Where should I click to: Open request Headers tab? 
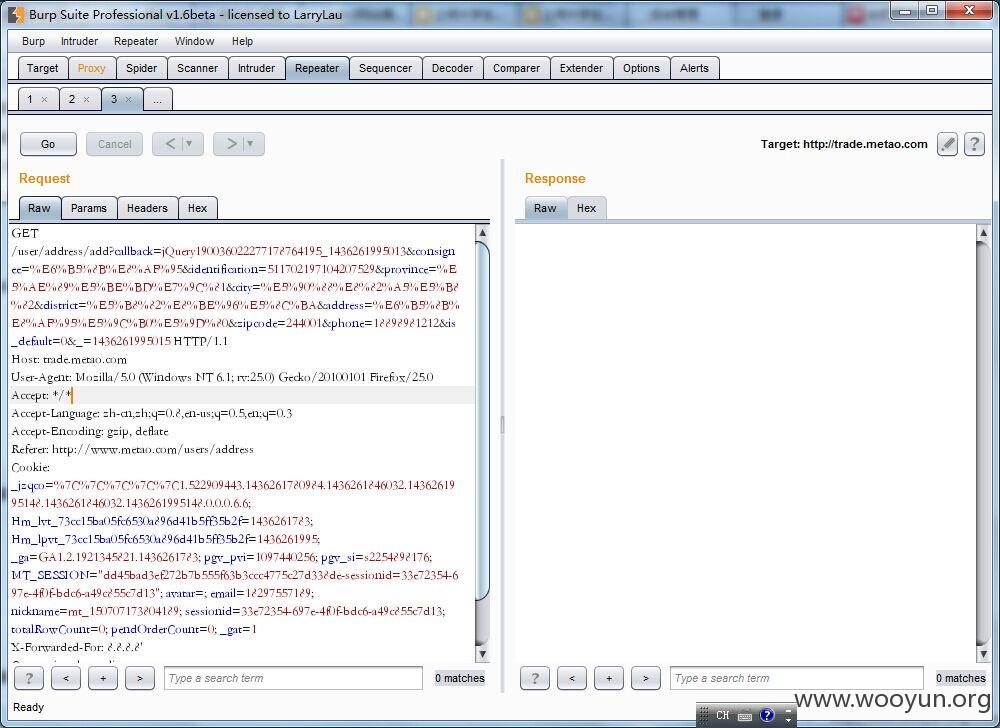pos(147,208)
